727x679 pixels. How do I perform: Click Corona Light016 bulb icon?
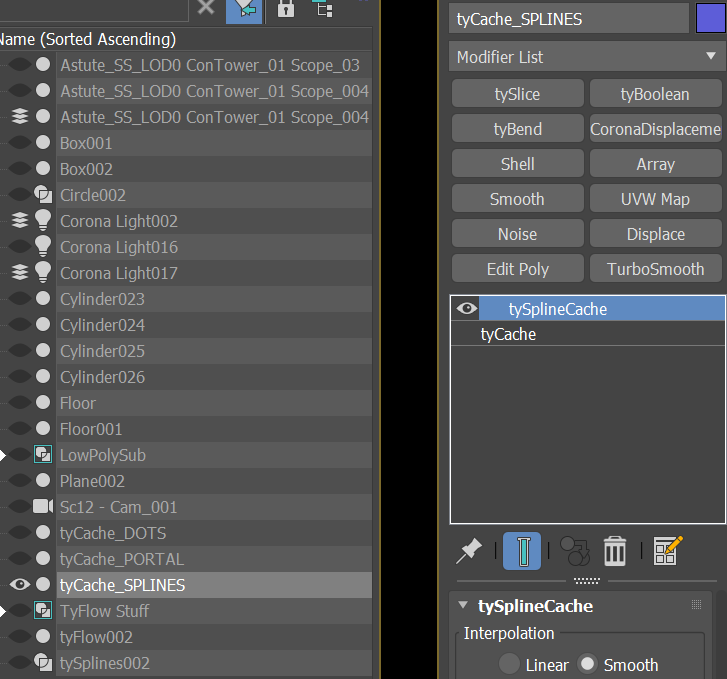tap(43, 246)
